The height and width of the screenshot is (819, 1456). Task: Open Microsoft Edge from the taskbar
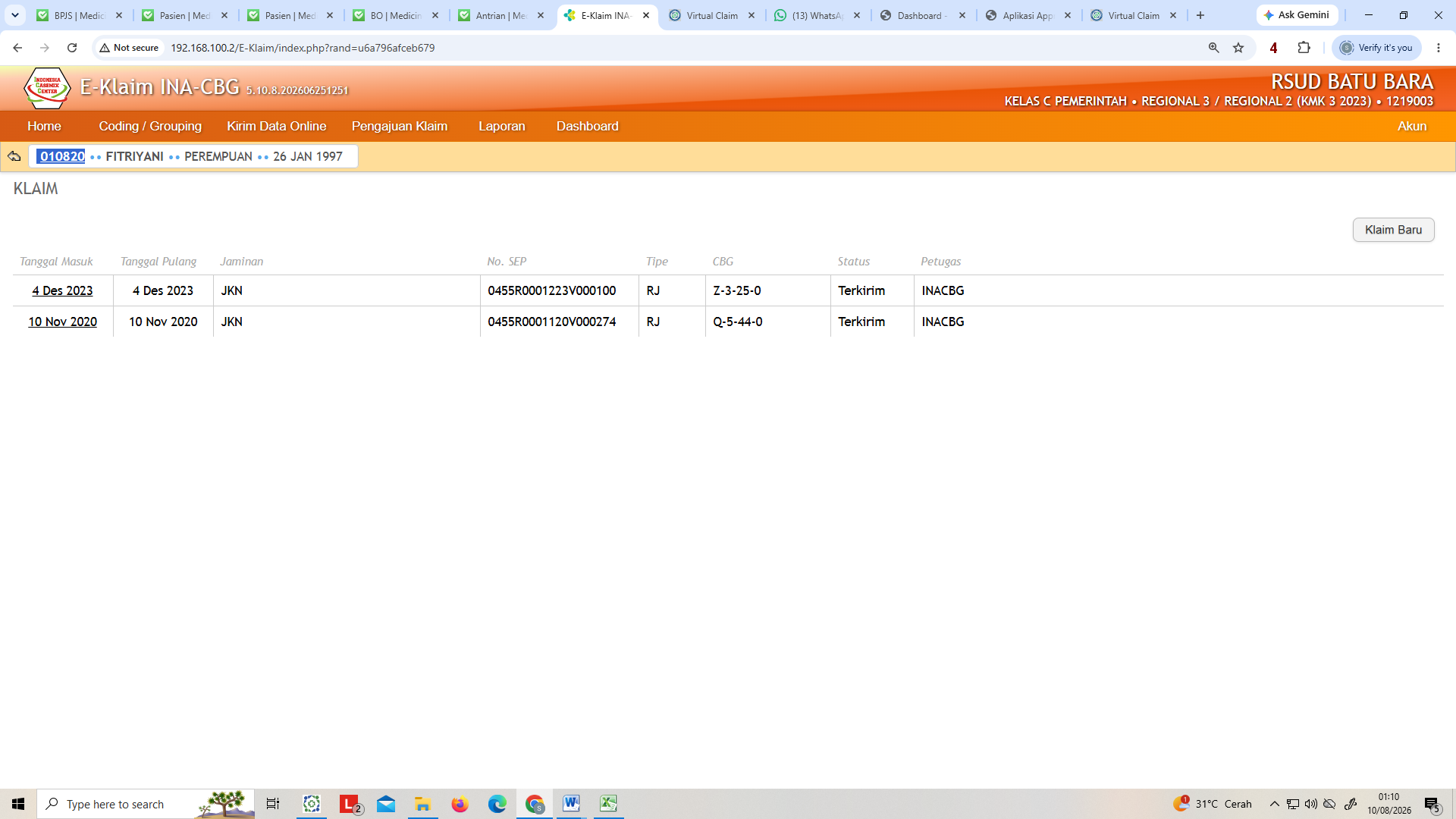click(x=497, y=804)
